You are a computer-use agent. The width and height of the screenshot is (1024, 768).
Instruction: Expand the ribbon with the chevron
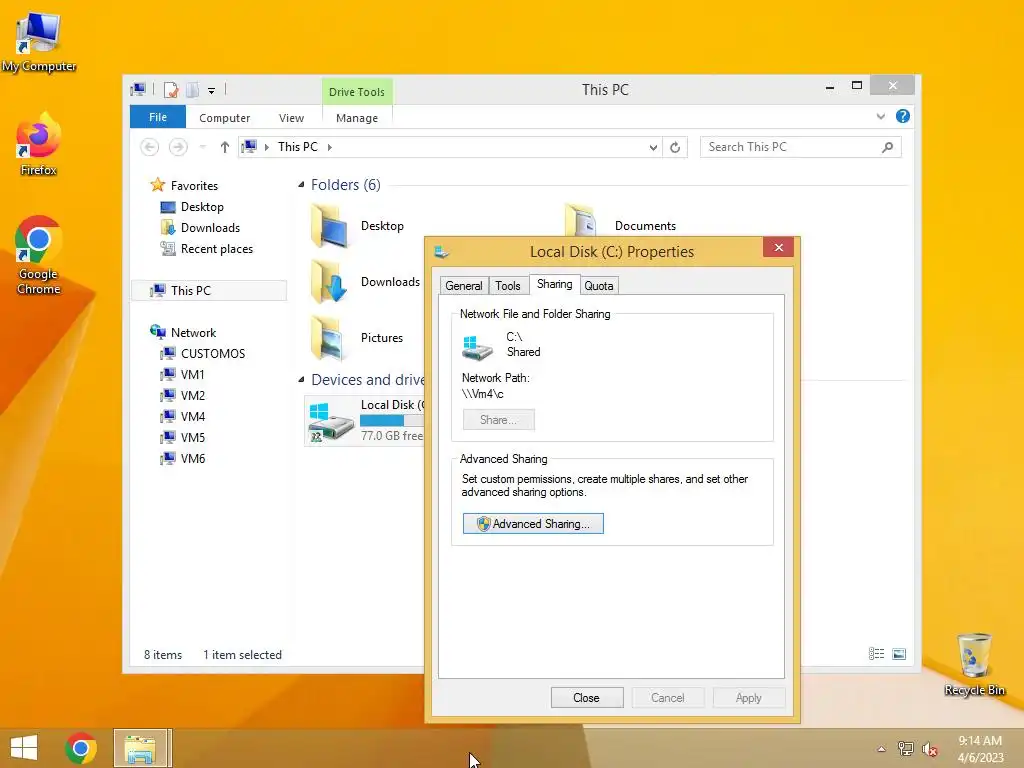point(880,116)
